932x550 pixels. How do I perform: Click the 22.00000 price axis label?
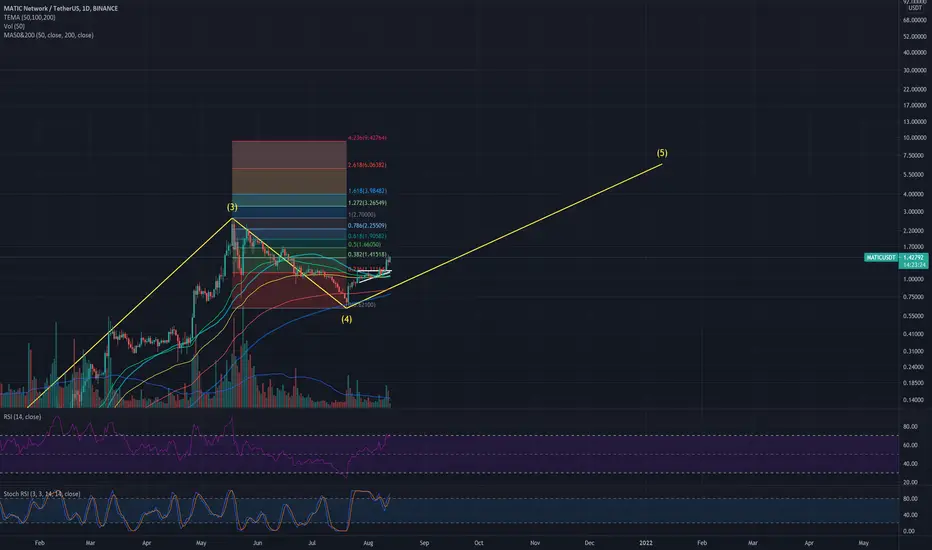pos(914,90)
